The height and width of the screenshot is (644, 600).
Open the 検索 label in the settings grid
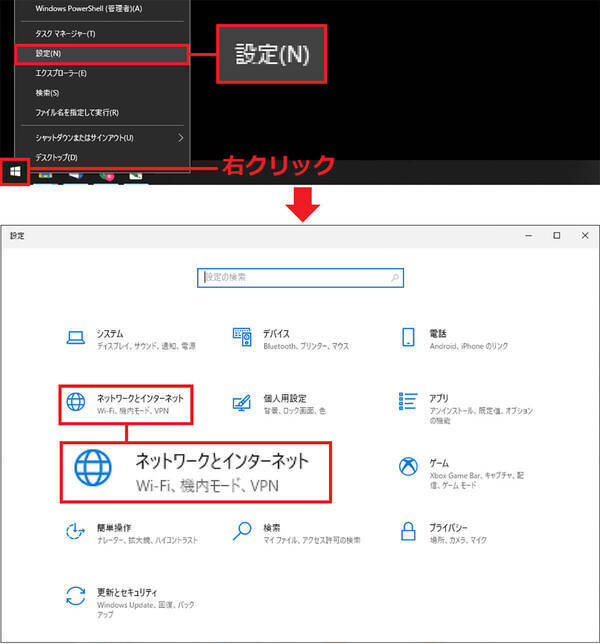(271, 528)
